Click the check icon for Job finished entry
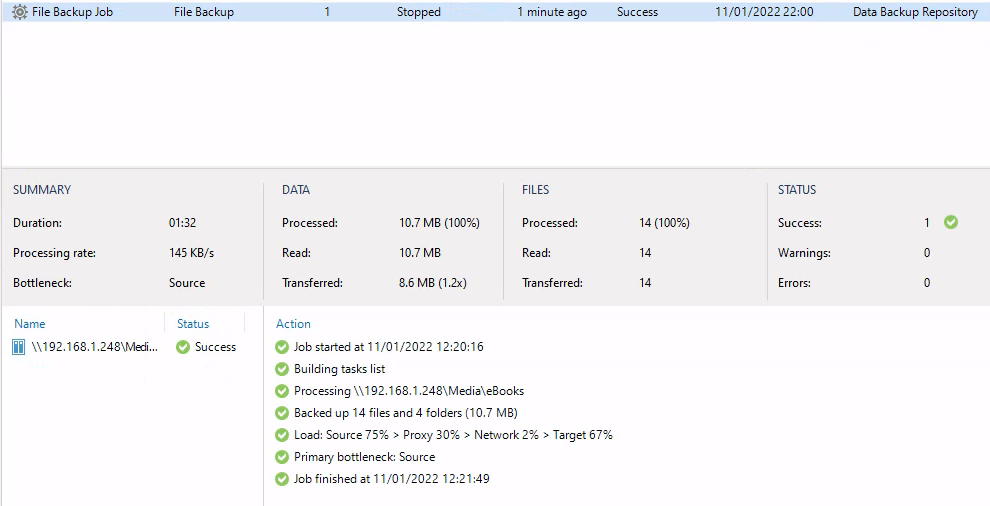Image resolution: width=990 pixels, height=506 pixels. [x=282, y=479]
